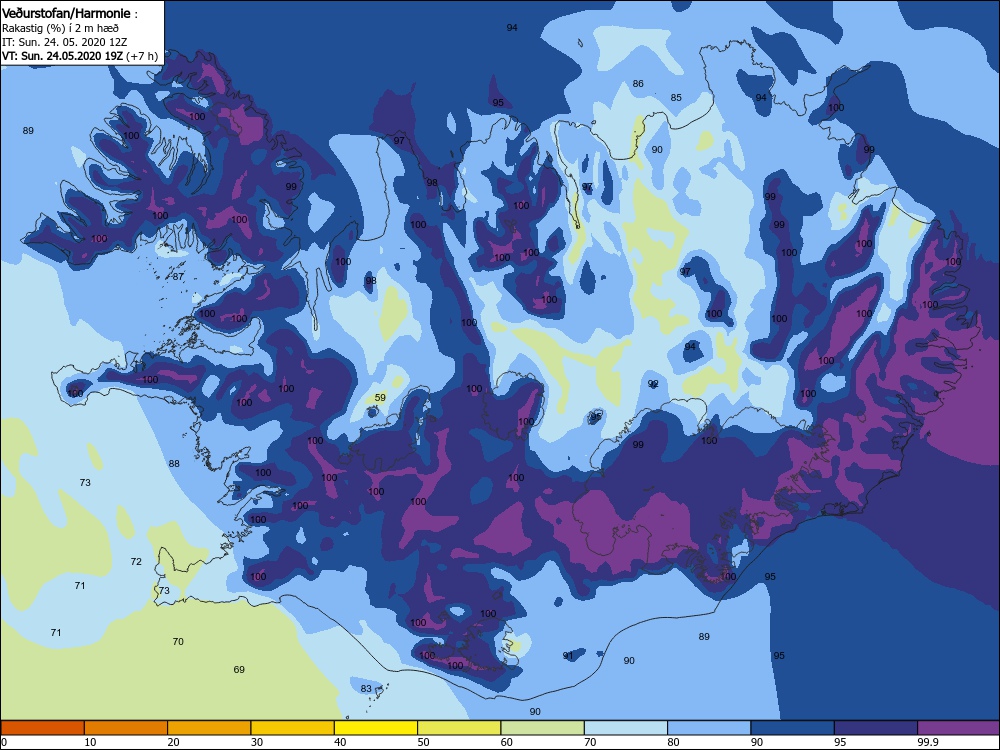1000x750 pixels.
Task: Select the value 83 near the southern islands
Action: 366,688
